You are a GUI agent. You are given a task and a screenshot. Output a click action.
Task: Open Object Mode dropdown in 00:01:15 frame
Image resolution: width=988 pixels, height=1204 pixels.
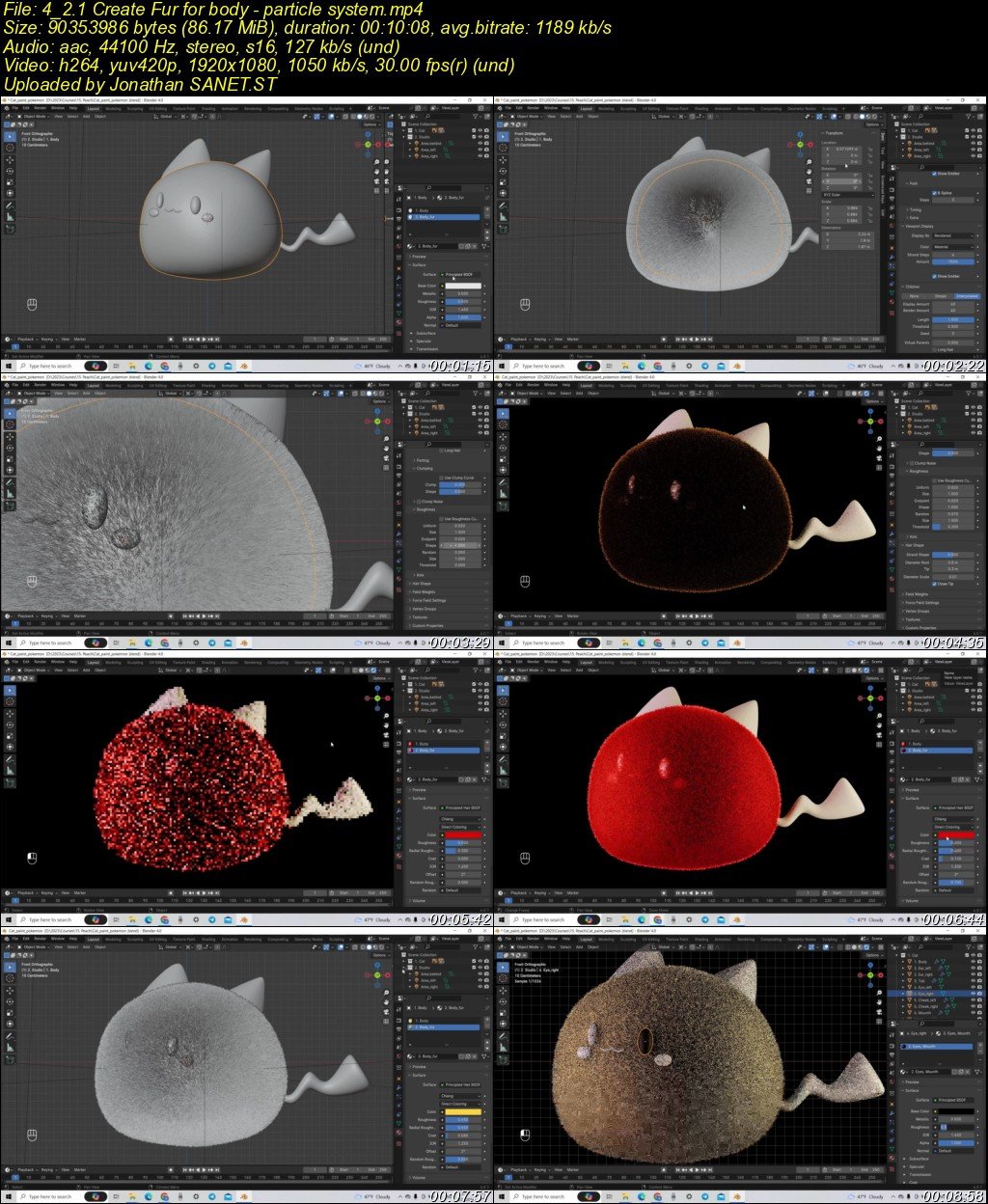(34, 116)
